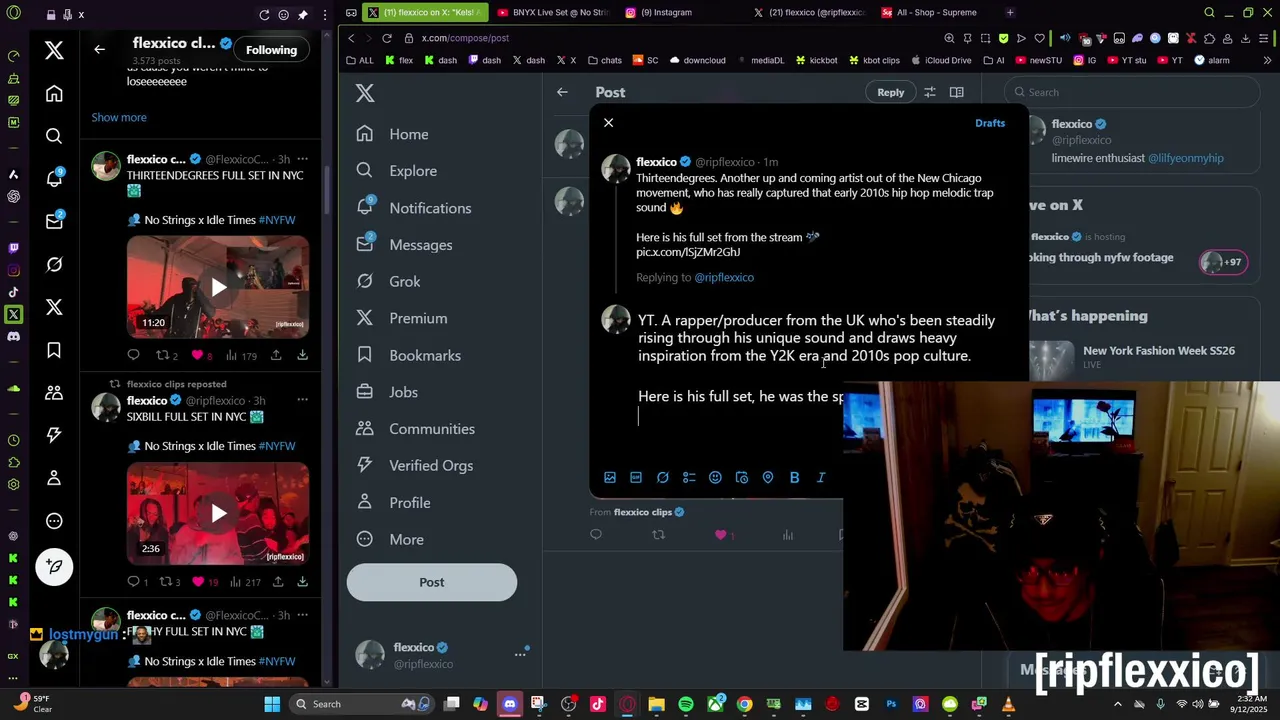Open Jobs in main X sidebar
Viewport: 1280px width, 720px height.
click(x=388, y=392)
